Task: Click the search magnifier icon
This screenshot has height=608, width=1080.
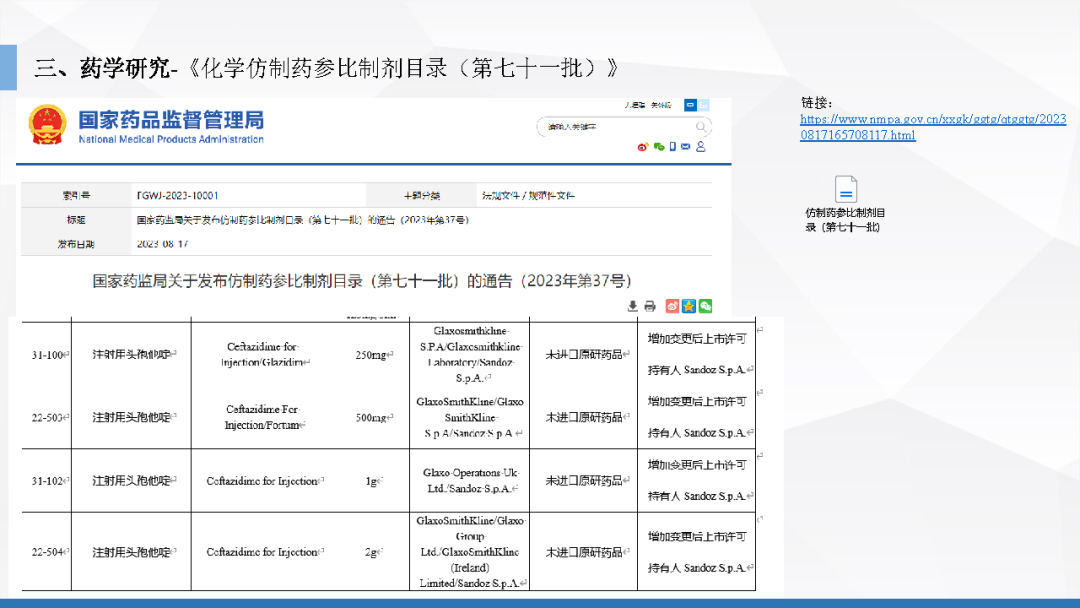Action: [703, 127]
